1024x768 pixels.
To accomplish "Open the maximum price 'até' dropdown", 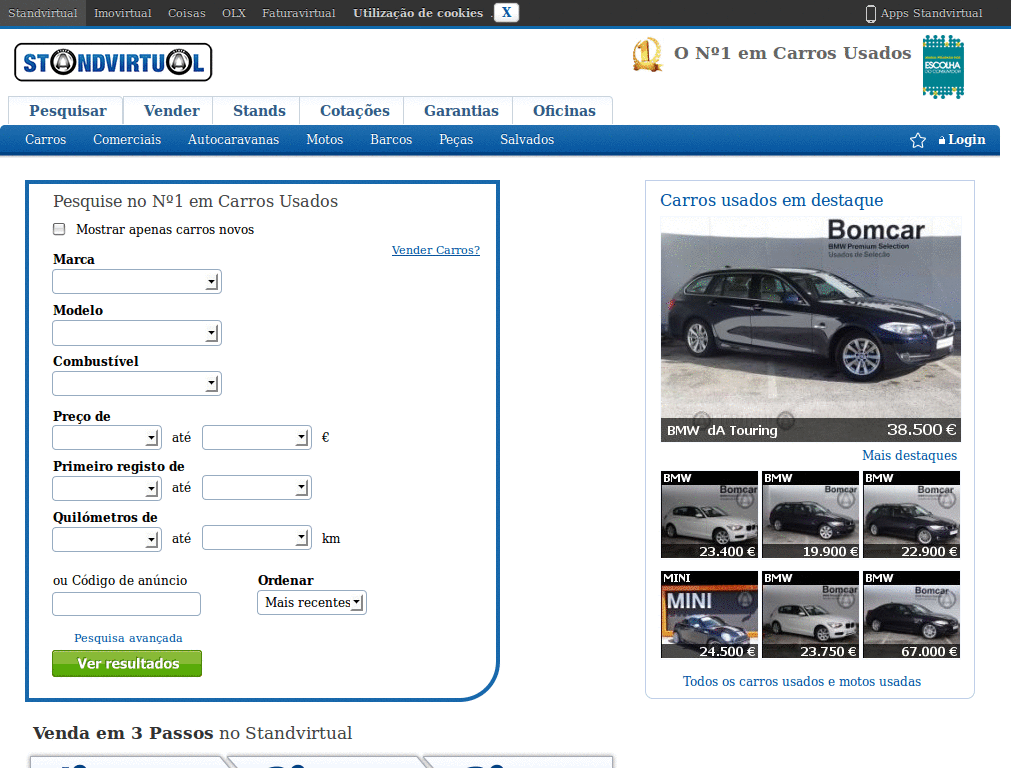I will point(257,438).
